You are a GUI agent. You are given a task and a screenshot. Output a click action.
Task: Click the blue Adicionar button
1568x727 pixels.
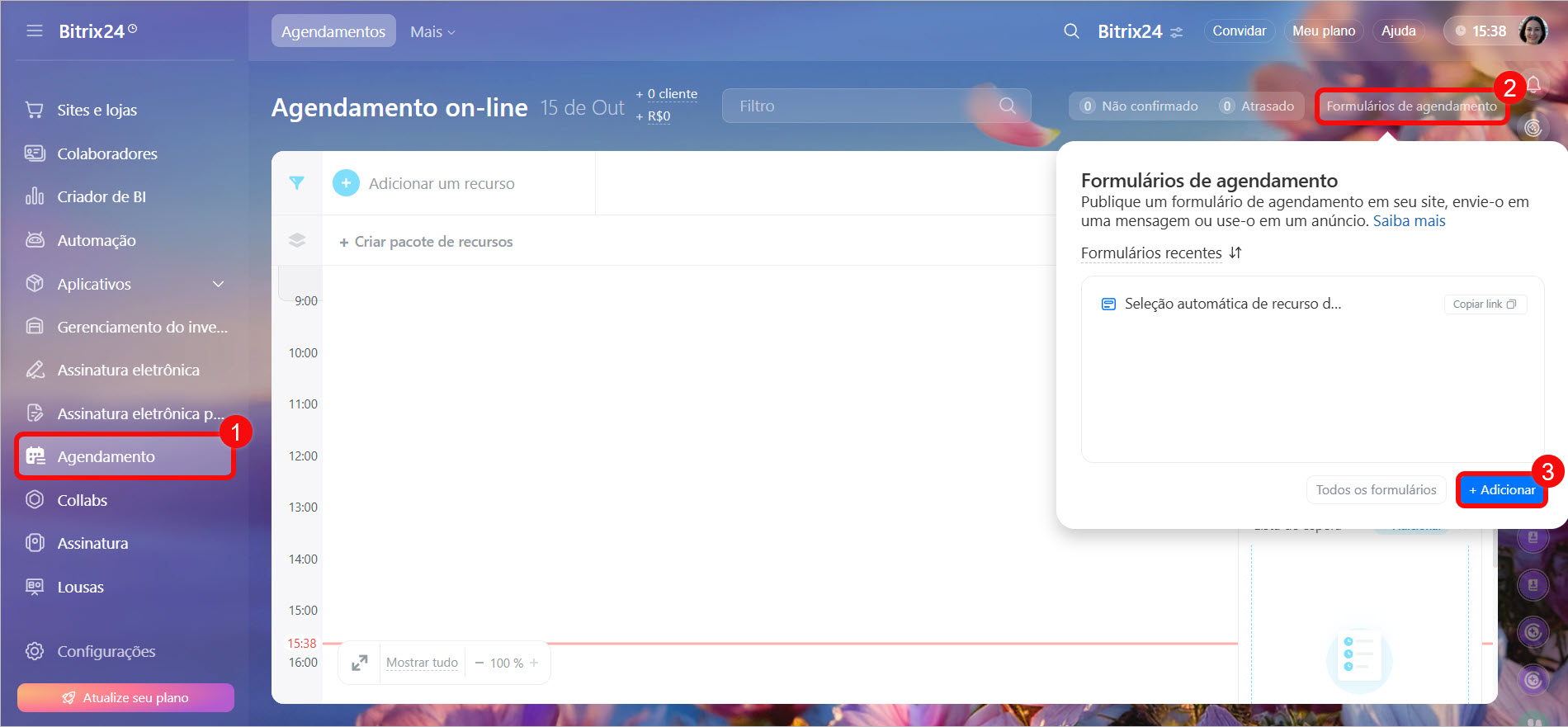[1501, 490]
